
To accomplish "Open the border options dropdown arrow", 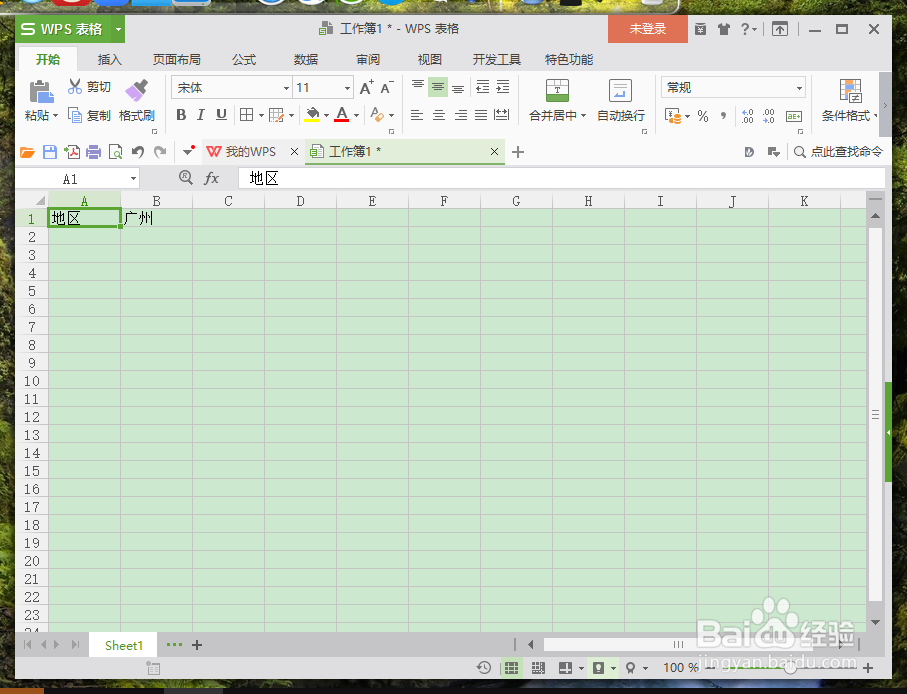I will tap(261, 116).
